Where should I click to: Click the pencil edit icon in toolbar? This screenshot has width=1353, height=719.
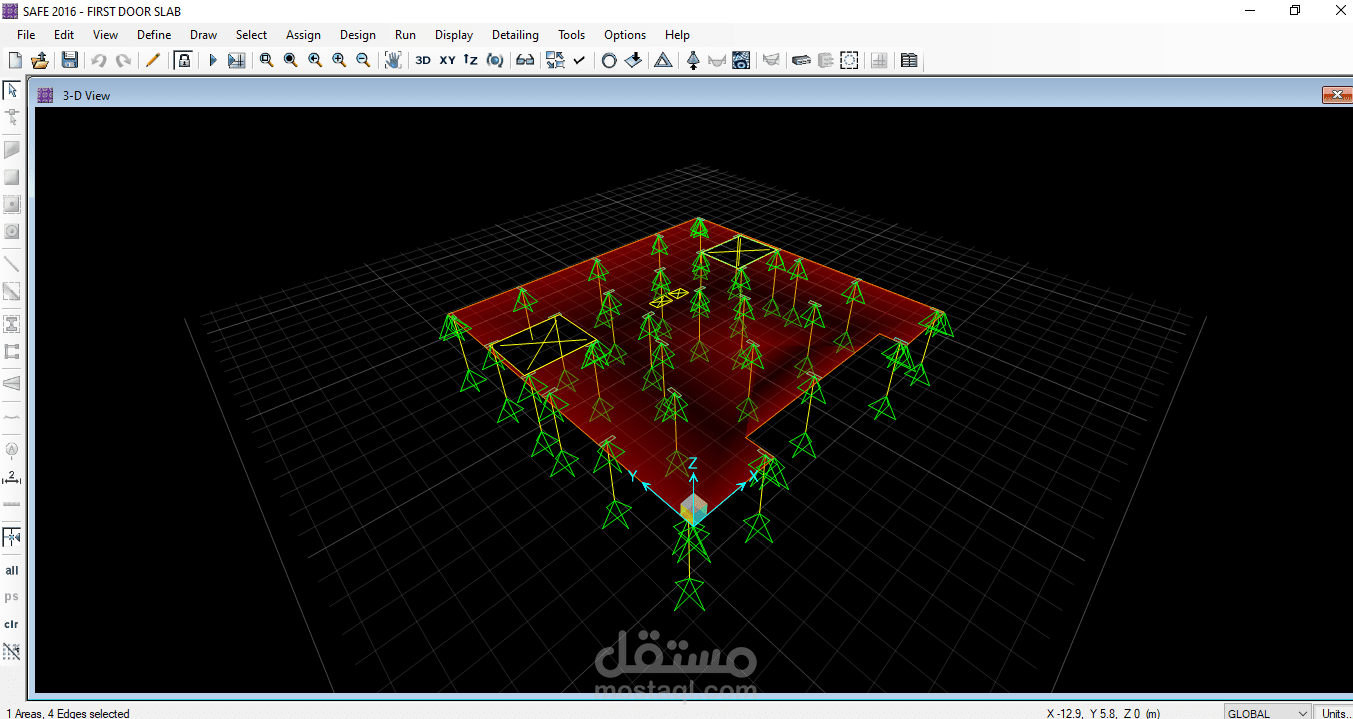tap(152, 60)
